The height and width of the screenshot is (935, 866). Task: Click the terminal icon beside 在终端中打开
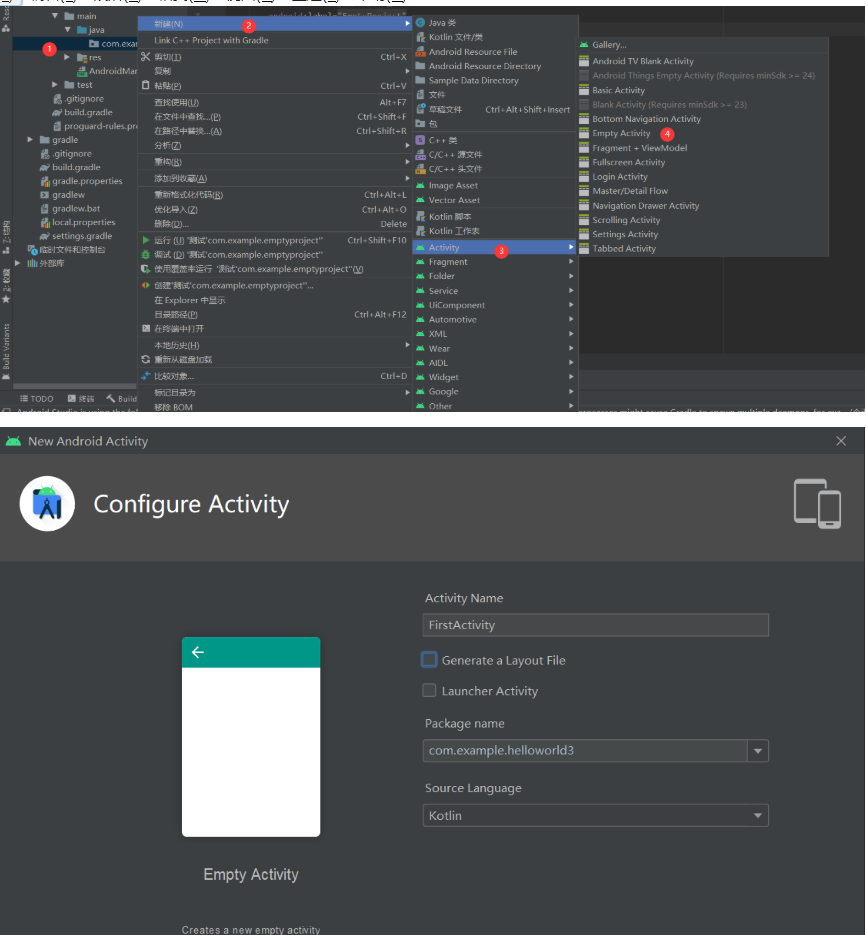coord(146,329)
